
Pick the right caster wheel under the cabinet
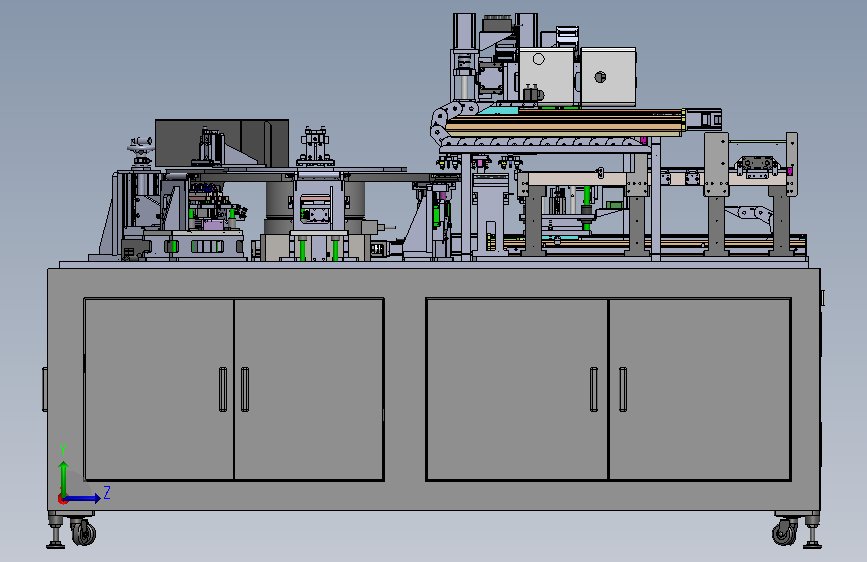point(784,532)
